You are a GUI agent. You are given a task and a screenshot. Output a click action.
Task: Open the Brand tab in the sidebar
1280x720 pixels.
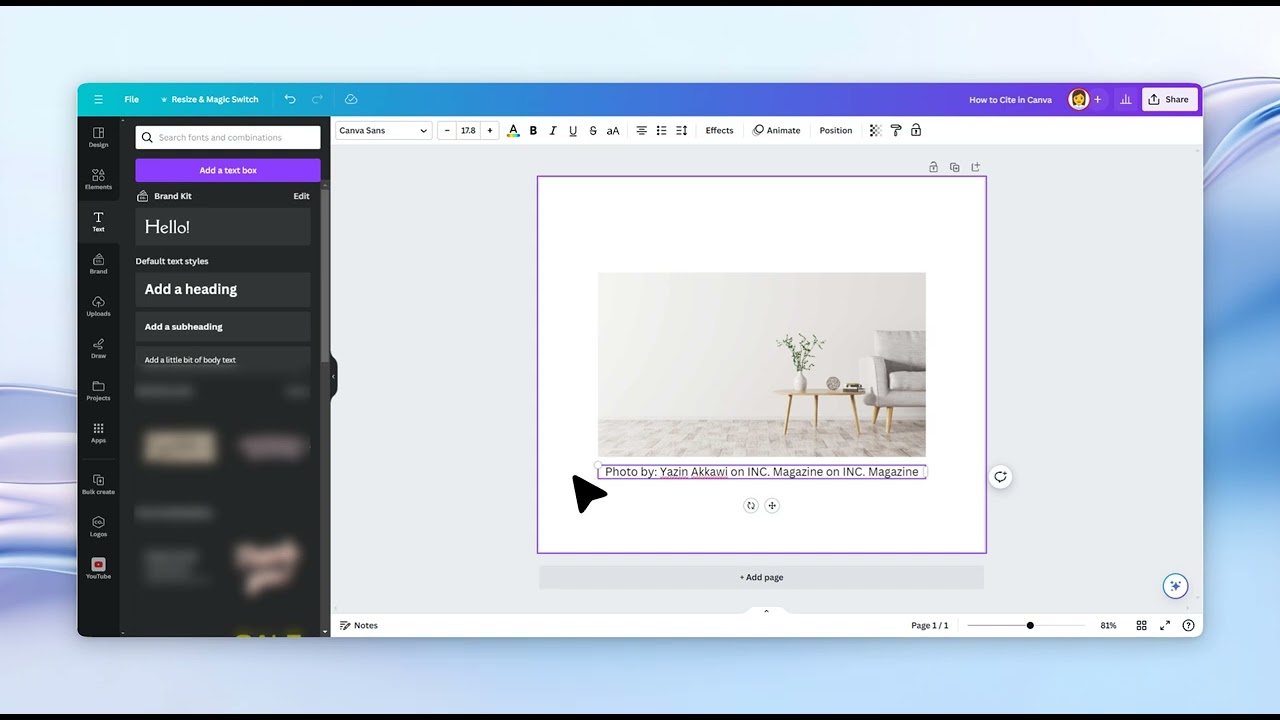click(98, 264)
